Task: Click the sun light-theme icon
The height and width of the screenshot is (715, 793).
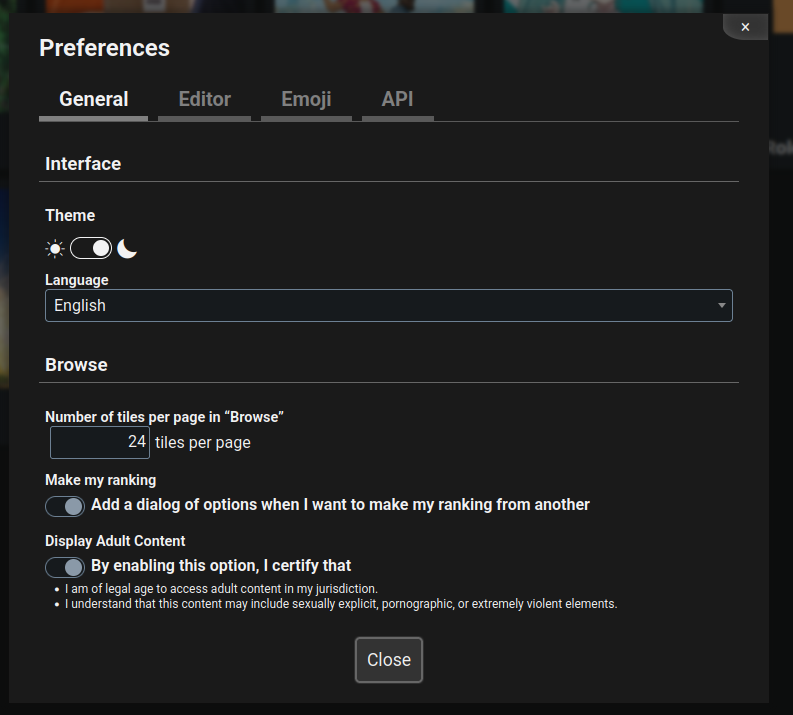Action: (x=55, y=249)
